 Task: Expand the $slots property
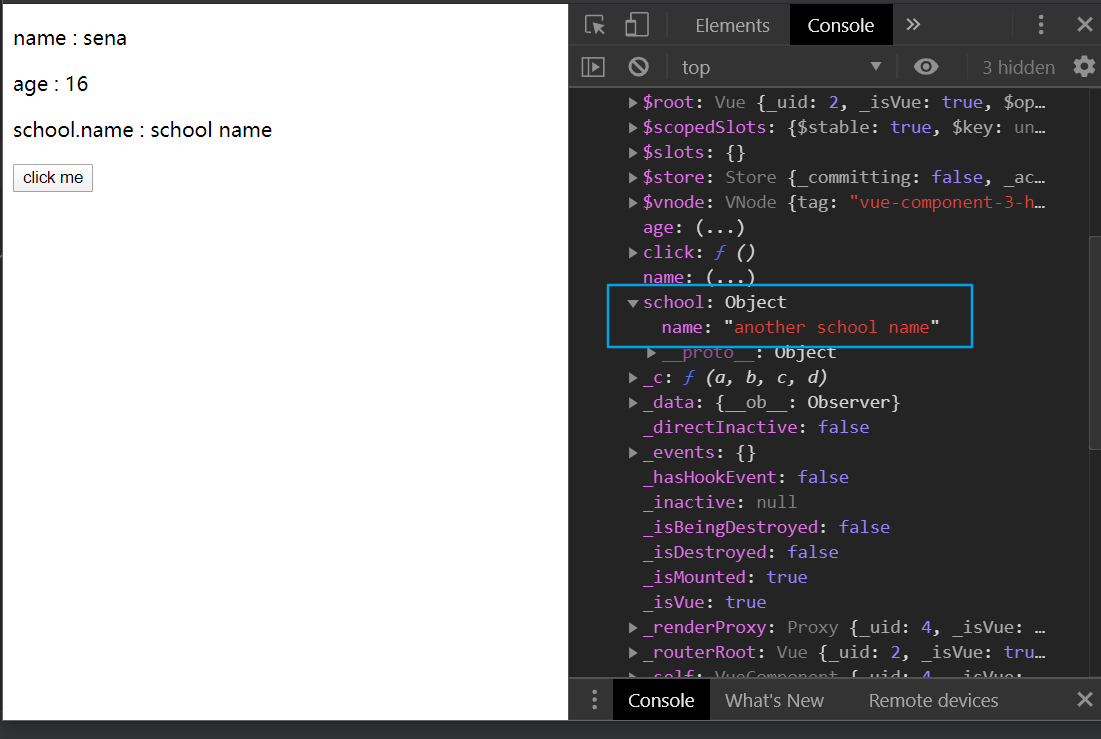633,152
